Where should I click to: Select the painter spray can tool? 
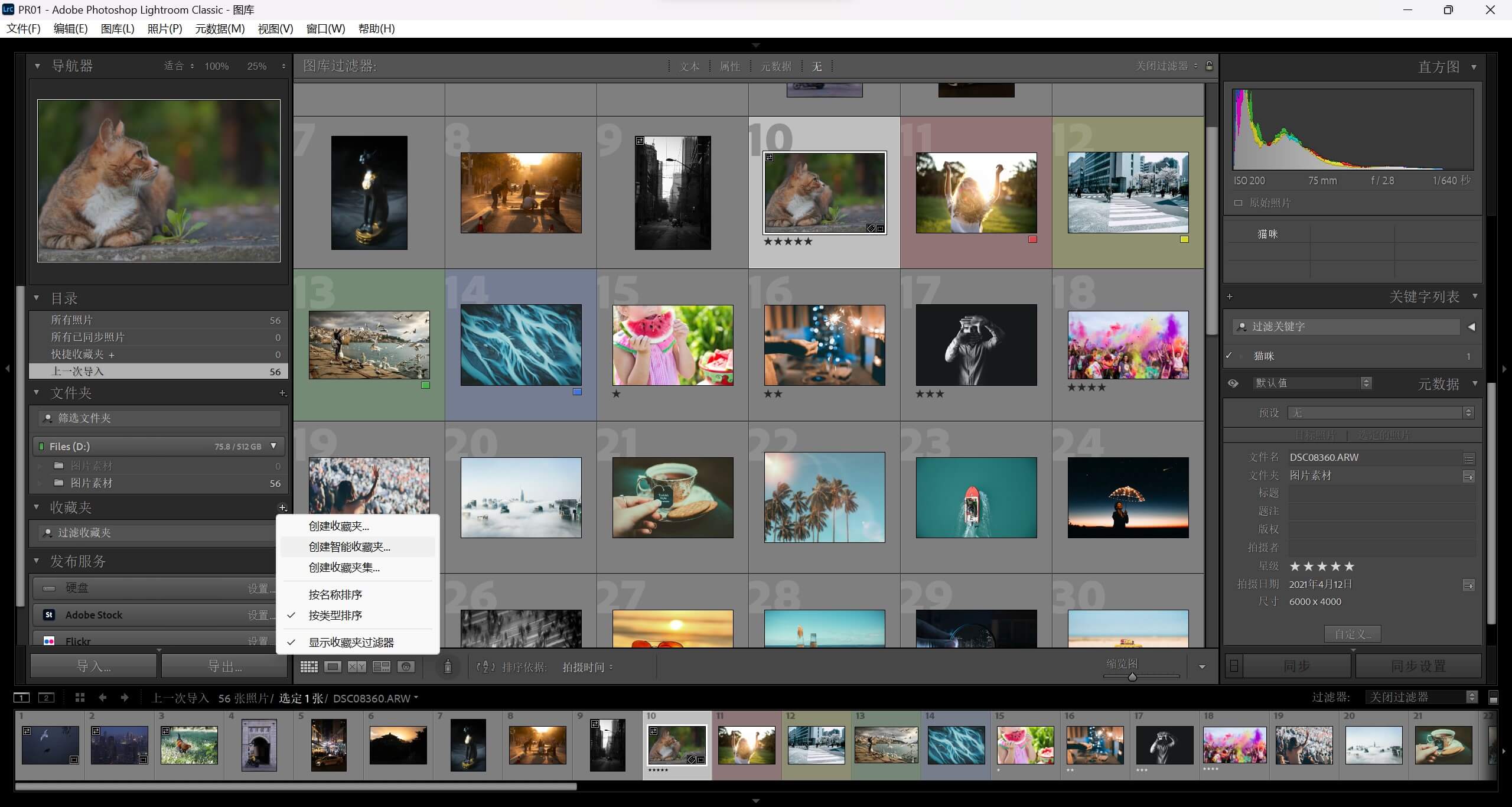pyautogui.click(x=448, y=666)
